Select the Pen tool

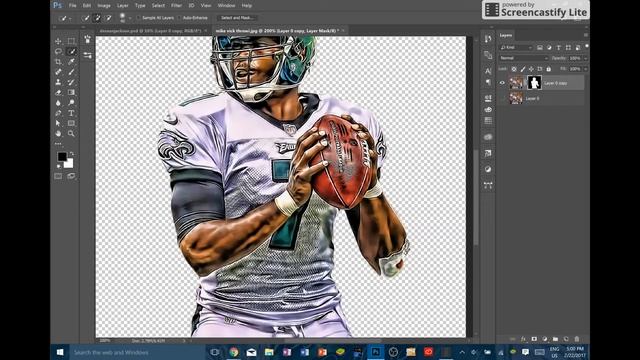click(x=58, y=113)
